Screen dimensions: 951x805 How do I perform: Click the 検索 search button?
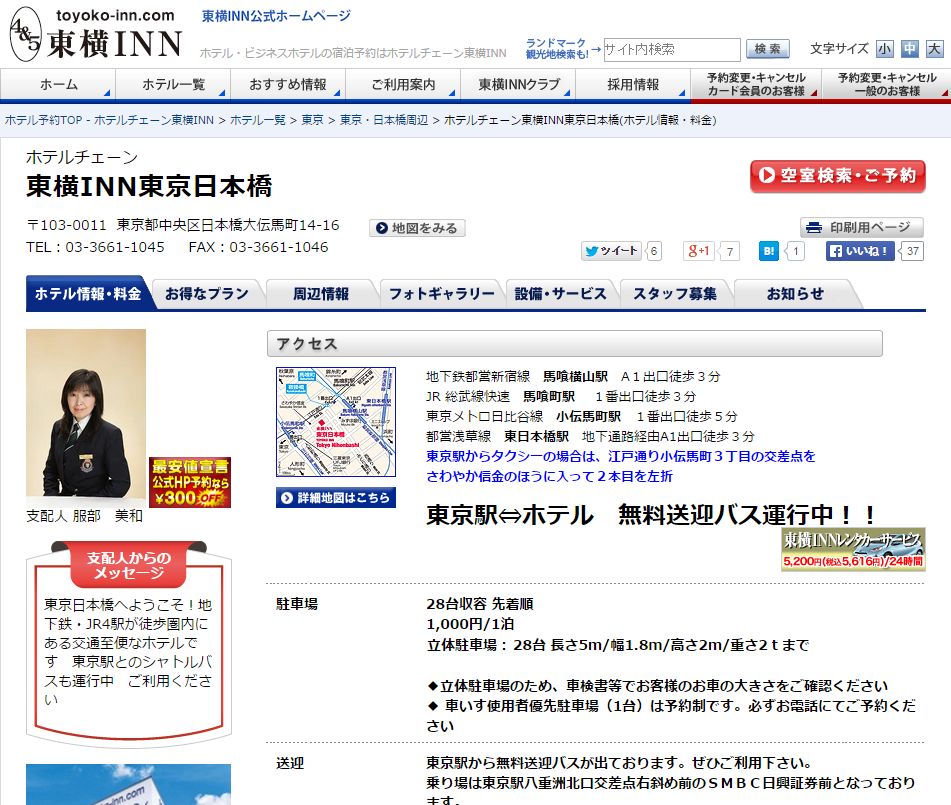point(767,49)
